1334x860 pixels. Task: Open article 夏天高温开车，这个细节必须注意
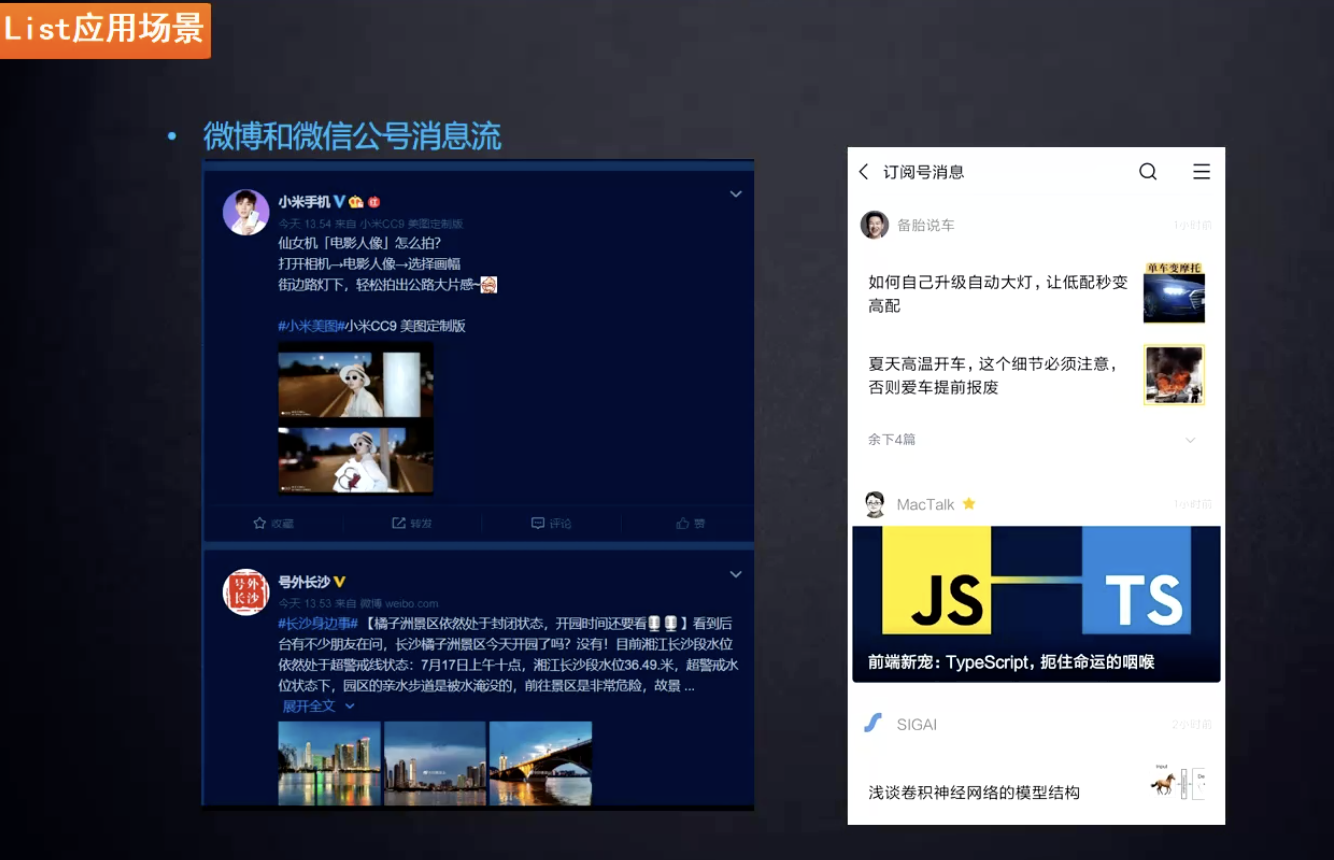click(993, 375)
